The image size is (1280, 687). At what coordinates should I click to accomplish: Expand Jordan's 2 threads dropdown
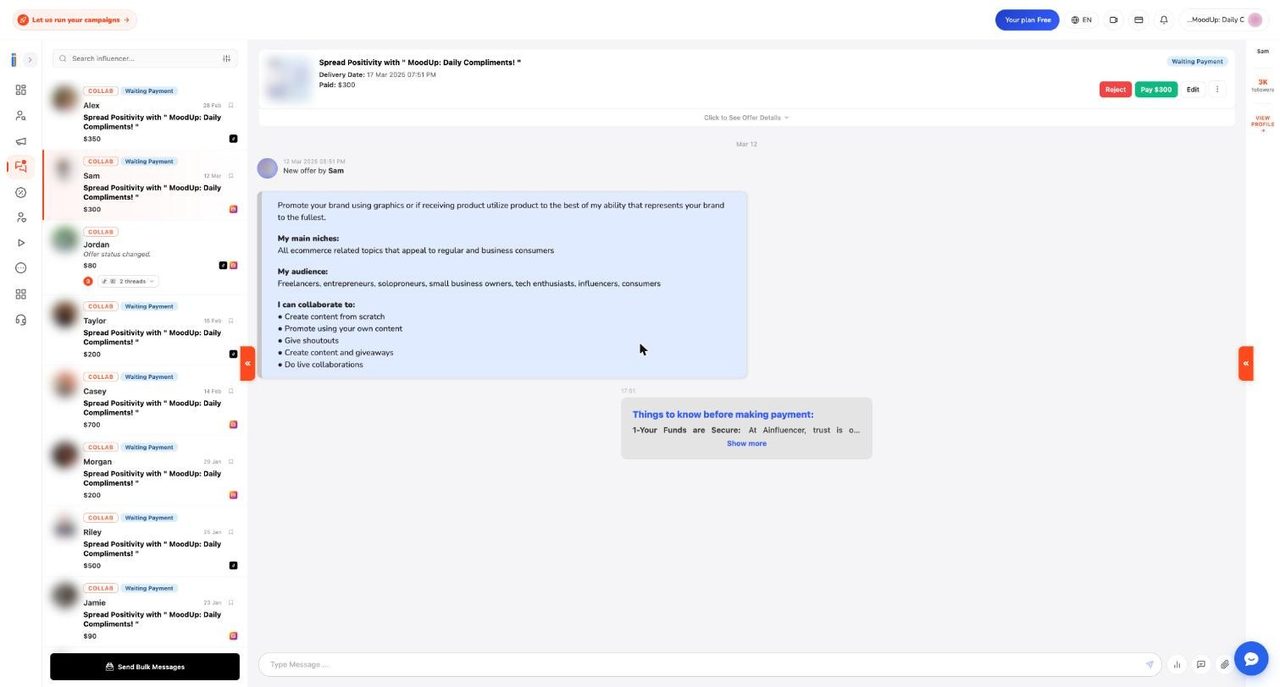click(129, 282)
